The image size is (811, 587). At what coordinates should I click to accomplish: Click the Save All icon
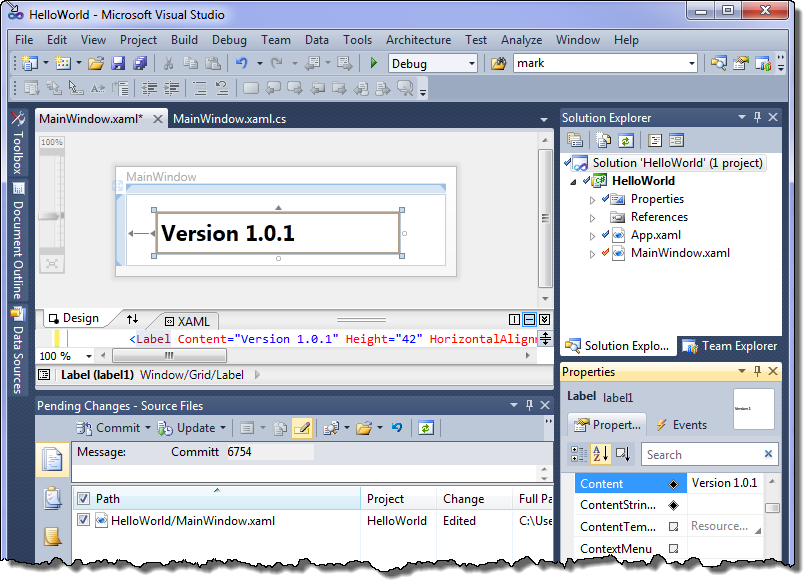[140, 63]
